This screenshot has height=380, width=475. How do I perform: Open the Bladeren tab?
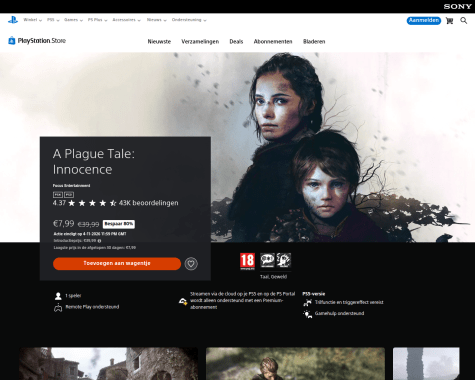[314, 42]
